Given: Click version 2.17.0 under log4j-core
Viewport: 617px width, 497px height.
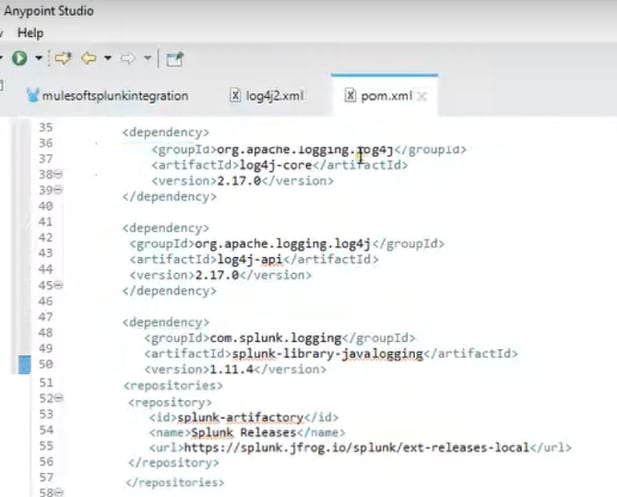Looking at the screenshot, I should tap(239, 181).
